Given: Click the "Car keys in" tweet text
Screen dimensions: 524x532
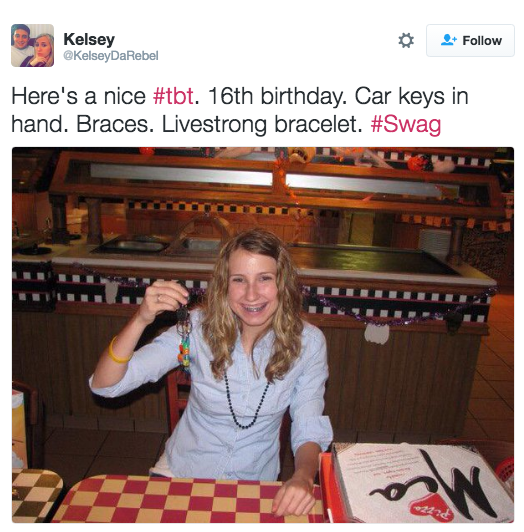Looking at the screenshot, I should click(412, 96).
